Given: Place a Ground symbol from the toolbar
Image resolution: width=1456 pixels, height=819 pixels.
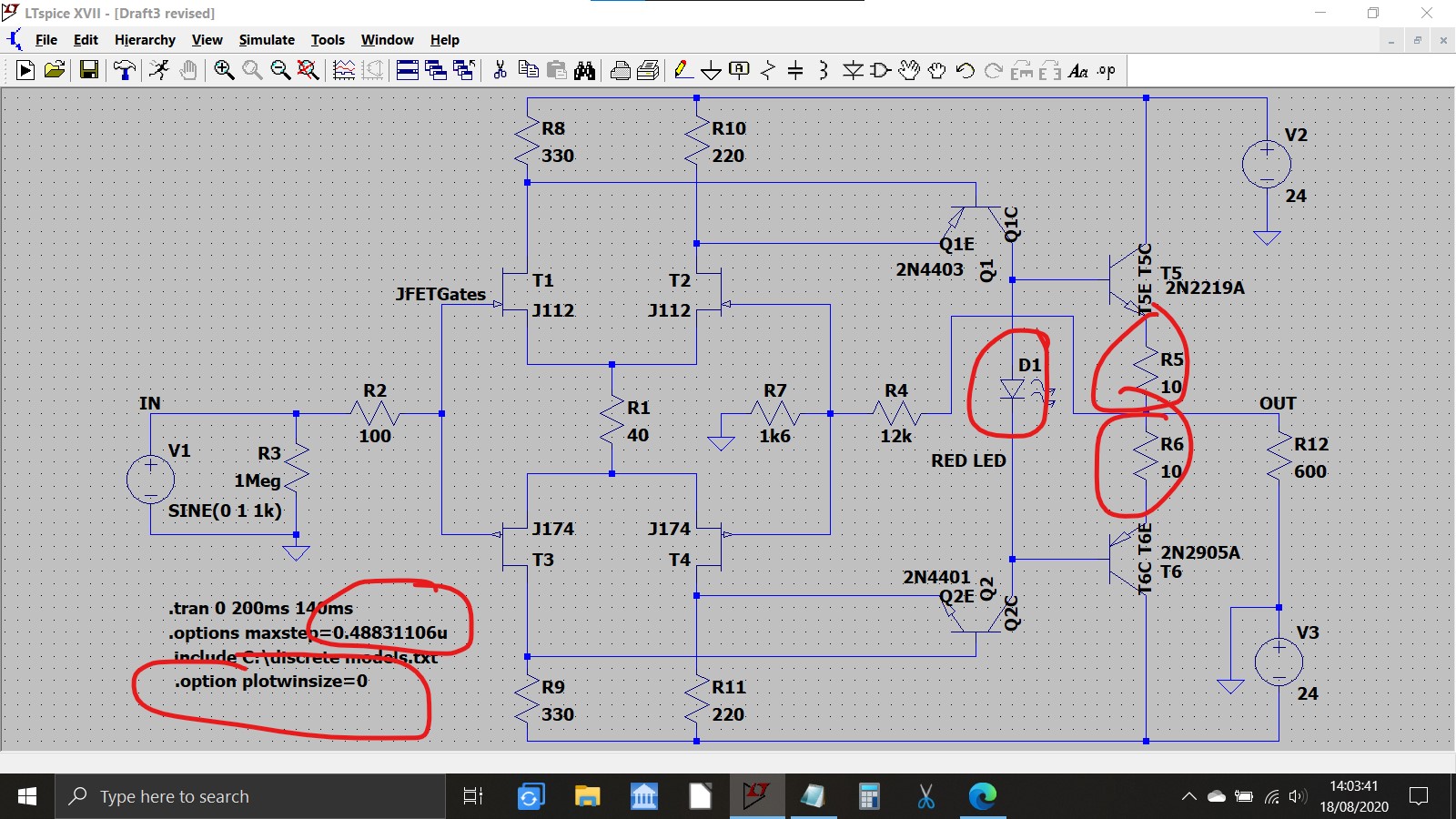Looking at the screenshot, I should pyautogui.click(x=712, y=70).
